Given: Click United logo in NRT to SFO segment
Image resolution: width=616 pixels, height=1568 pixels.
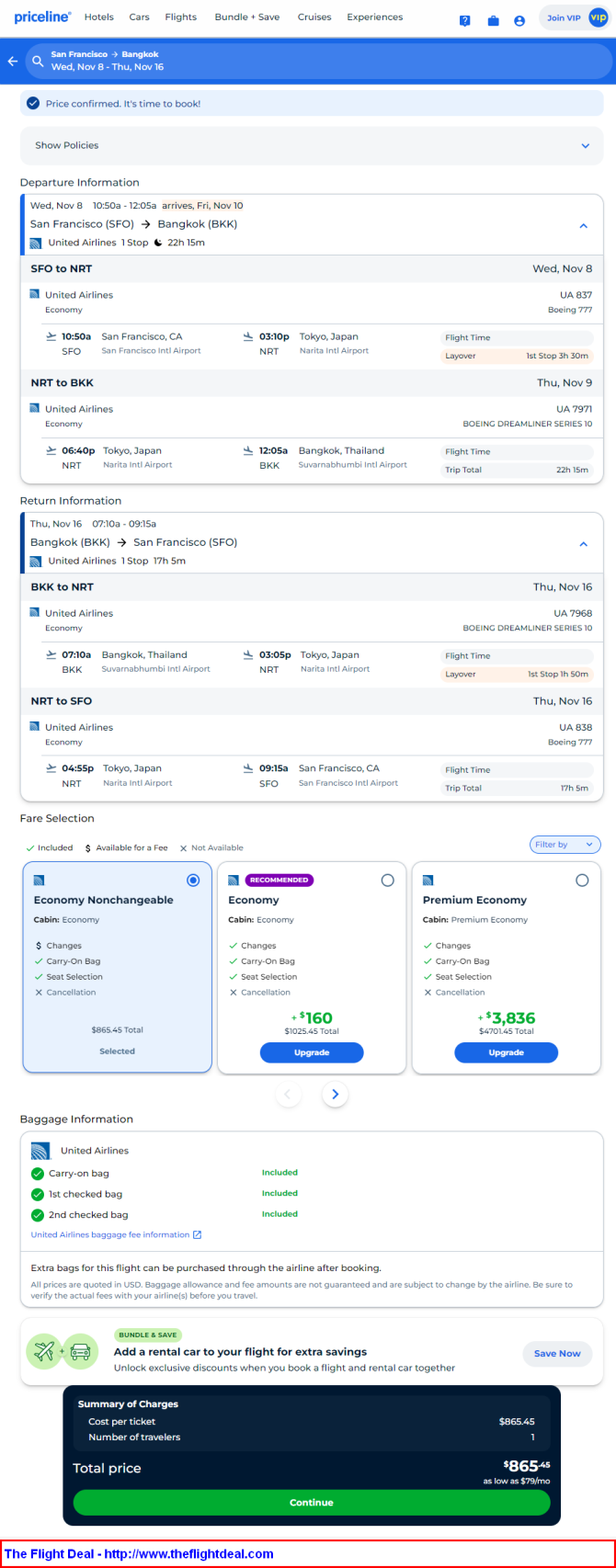Looking at the screenshot, I should click(x=35, y=726).
